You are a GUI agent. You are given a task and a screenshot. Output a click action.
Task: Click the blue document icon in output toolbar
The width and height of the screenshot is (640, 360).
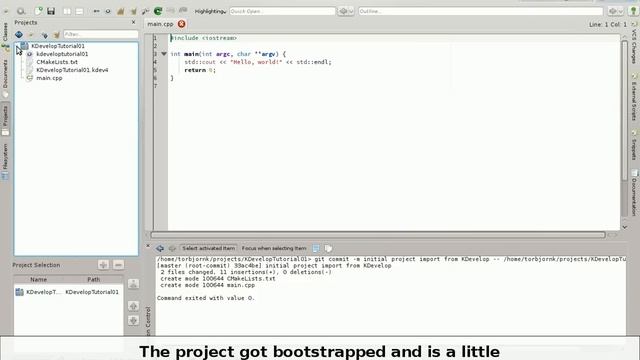[316, 248]
